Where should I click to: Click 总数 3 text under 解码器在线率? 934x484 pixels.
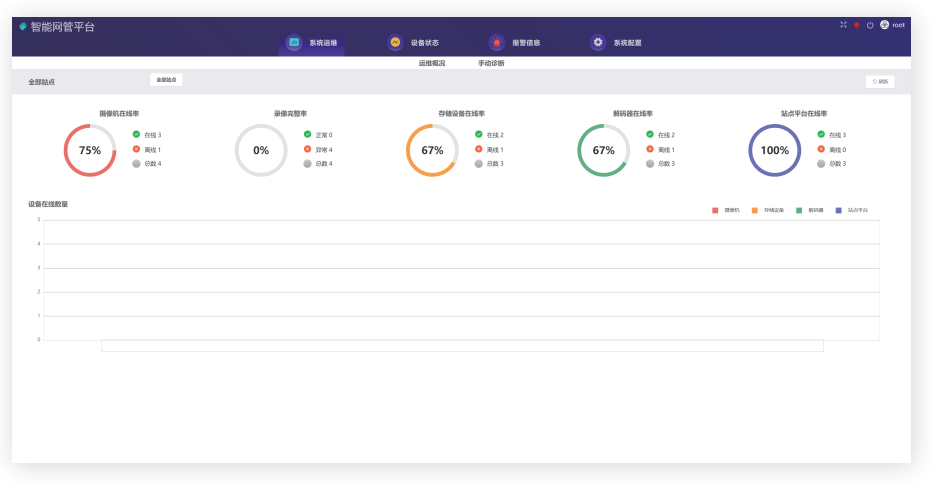pyautogui.click(x=667, y=164)
